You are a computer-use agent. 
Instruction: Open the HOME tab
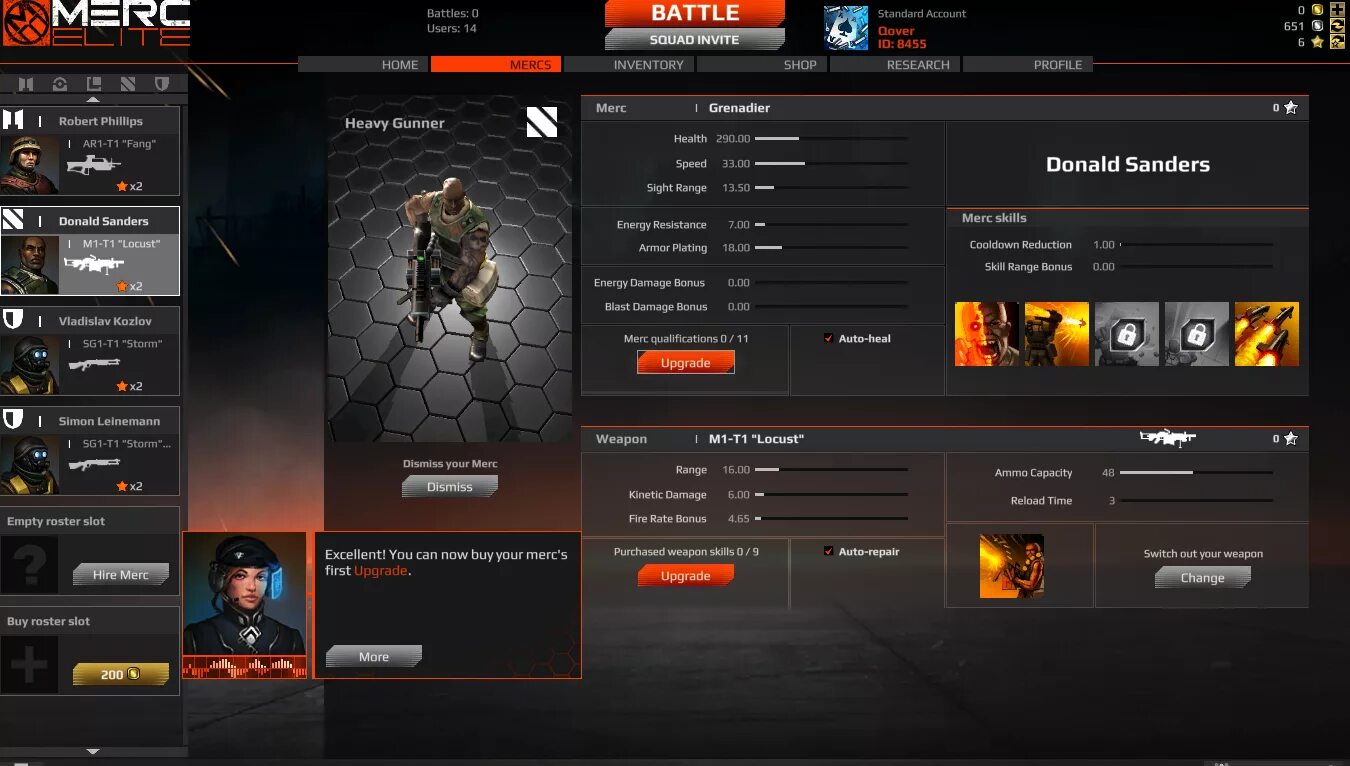[x=364, y=64]
